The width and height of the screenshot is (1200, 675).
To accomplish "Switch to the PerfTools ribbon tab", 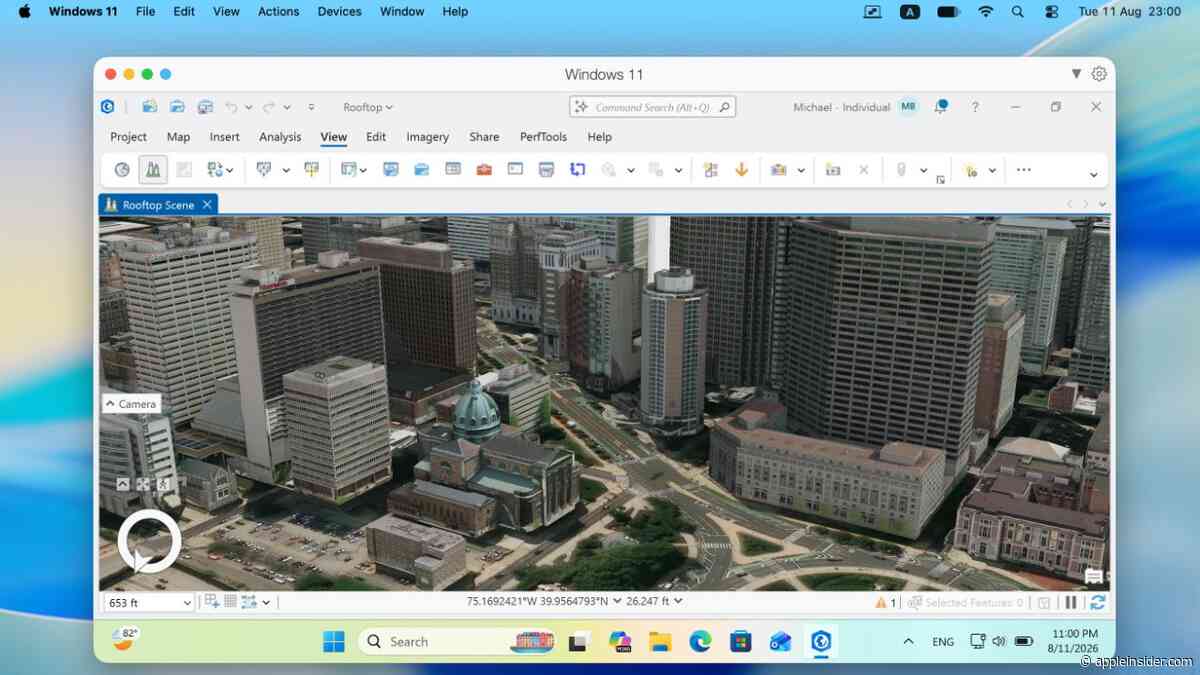I will (543, 137).
